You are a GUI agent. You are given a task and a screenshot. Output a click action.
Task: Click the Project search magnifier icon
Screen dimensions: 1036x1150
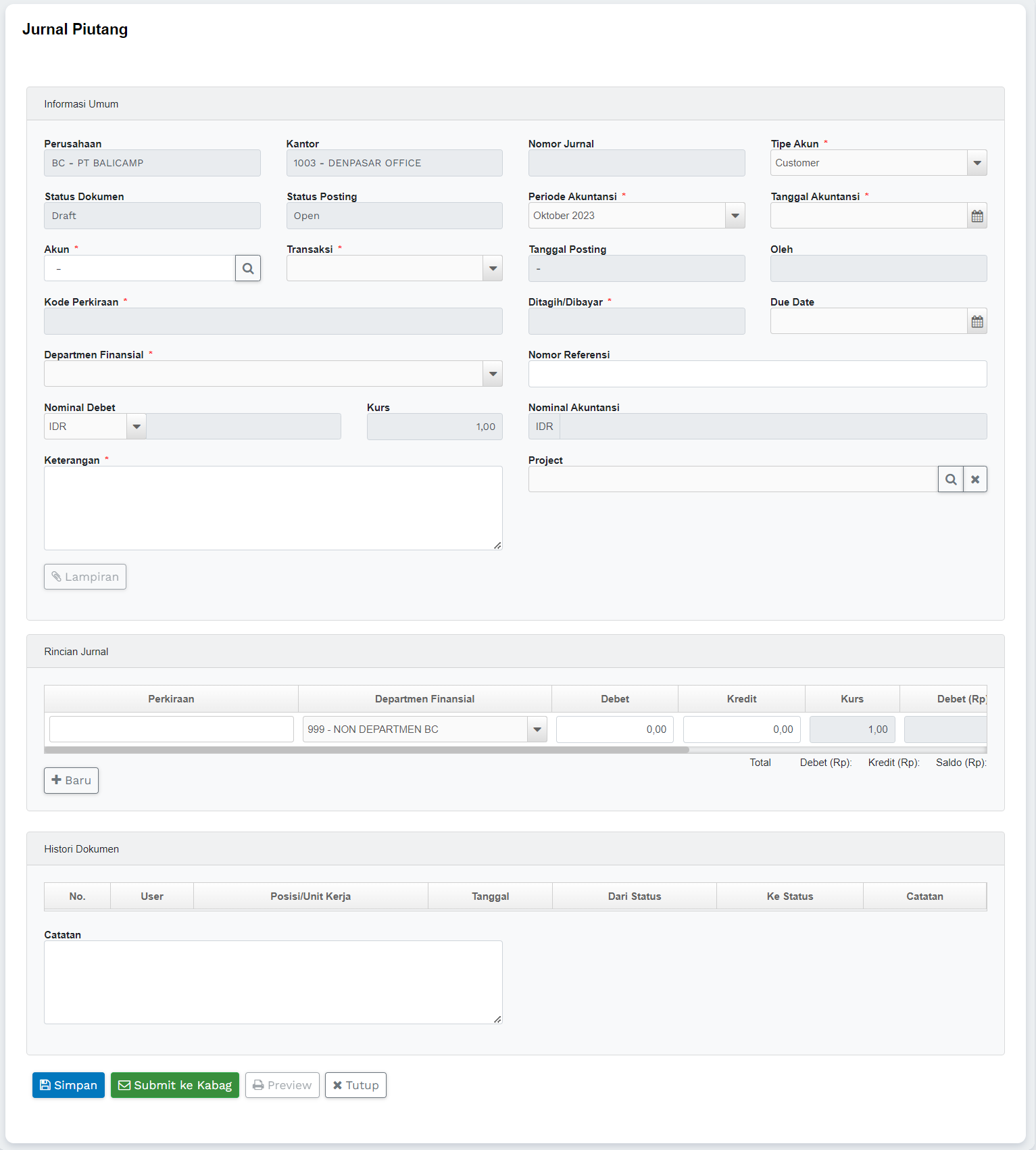point(950,479)
